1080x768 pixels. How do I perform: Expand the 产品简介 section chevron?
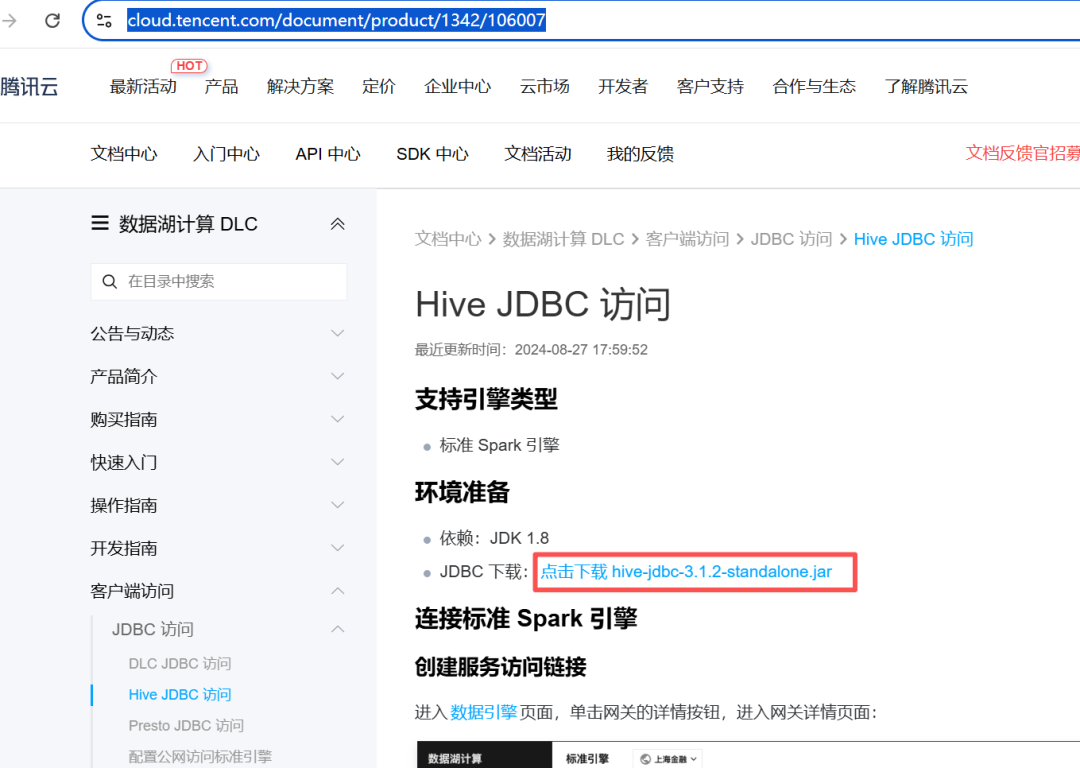[x=338, y=376]
